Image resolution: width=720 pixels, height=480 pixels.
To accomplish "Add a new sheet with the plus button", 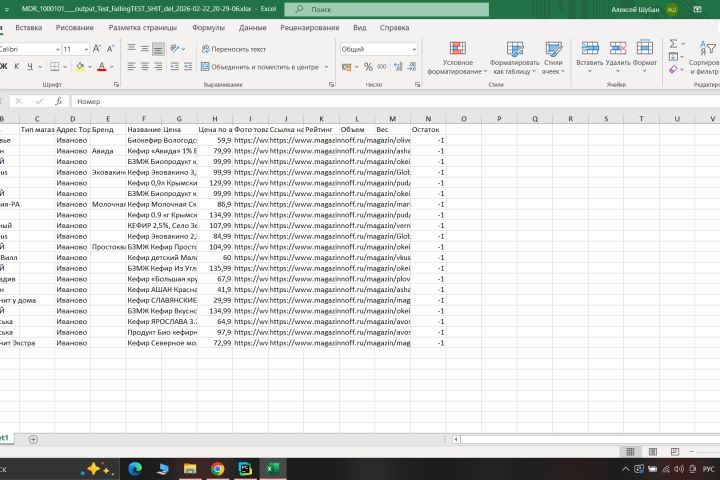I will [33, 440].
